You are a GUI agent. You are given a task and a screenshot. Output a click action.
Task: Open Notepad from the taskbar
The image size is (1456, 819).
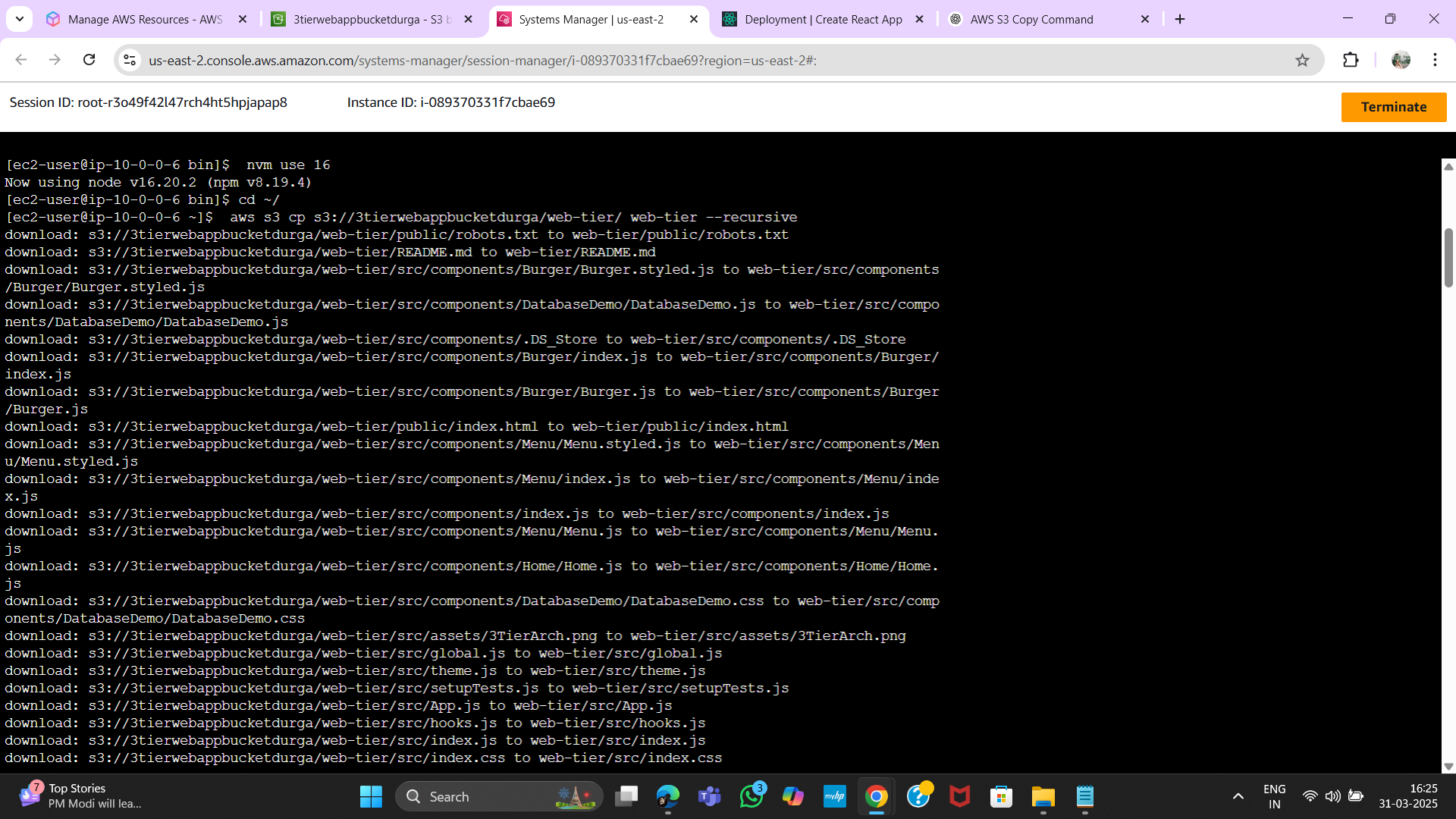[1085, 796]
